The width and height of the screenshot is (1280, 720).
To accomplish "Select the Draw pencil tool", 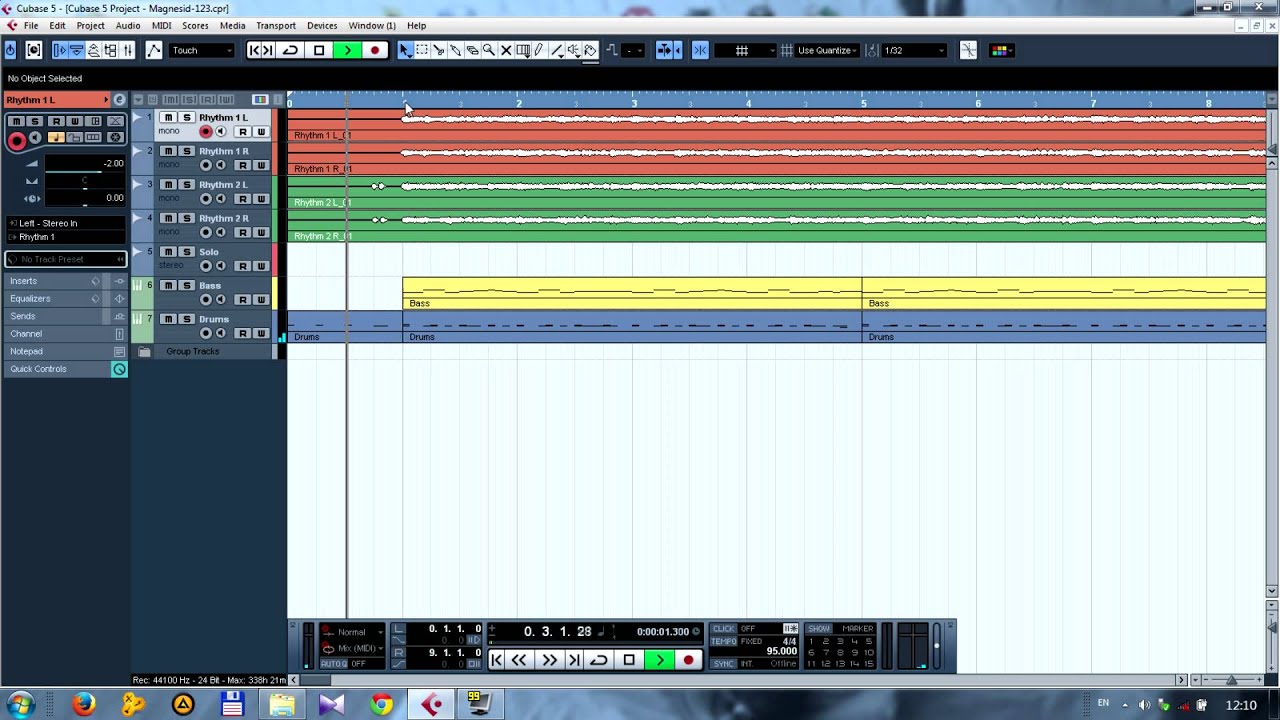I will pyautogui.click(x=539, y=50).
